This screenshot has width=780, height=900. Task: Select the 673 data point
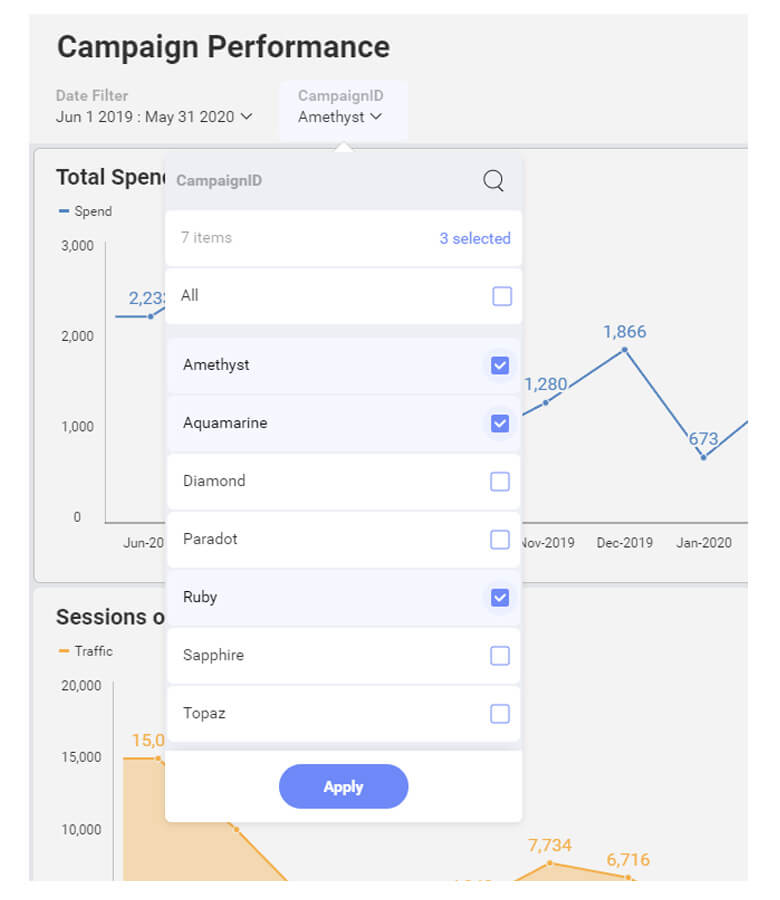702,456
